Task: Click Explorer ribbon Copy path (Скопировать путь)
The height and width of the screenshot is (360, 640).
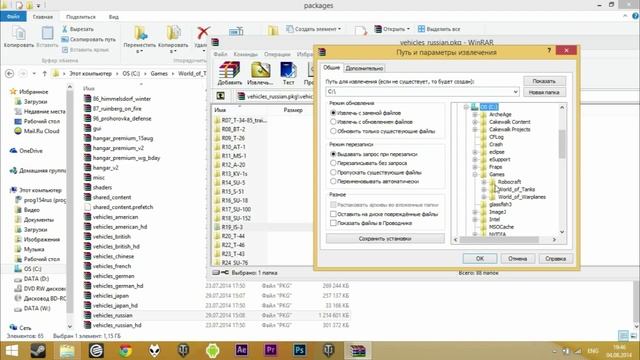Action: [88, 39]
